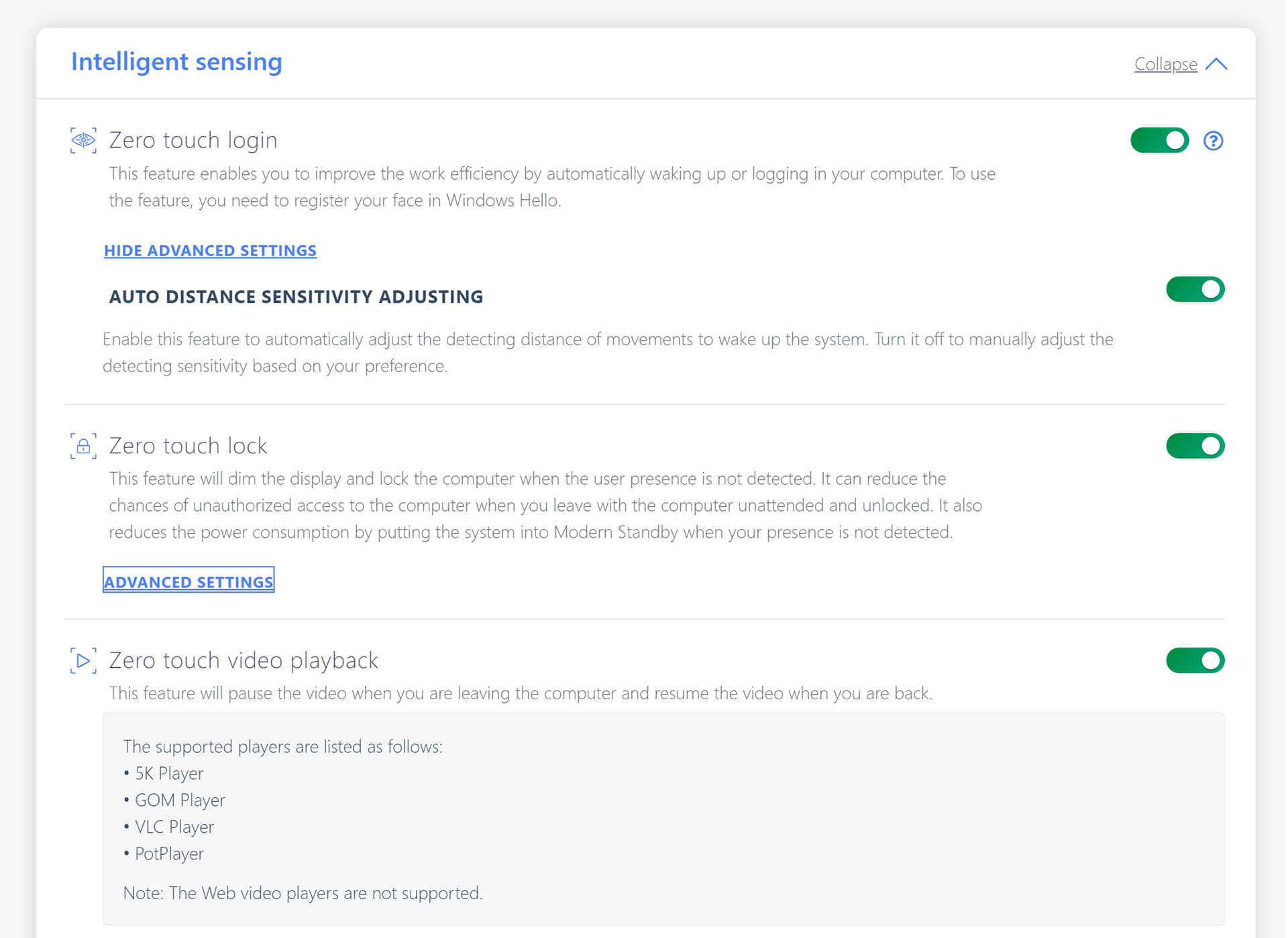This screenshot has height=938, width=1288.
Task: Turn off Auto distance sensitivity adjusting
Action: 1195,290
